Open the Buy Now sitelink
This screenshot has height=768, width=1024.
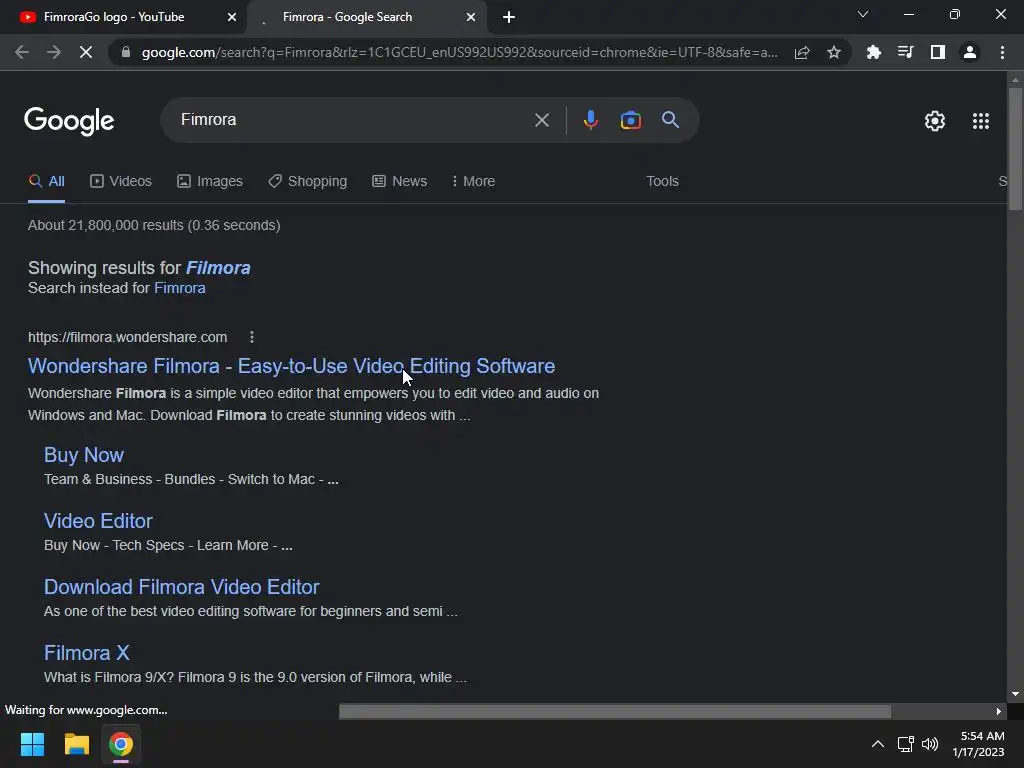[84, 455]
